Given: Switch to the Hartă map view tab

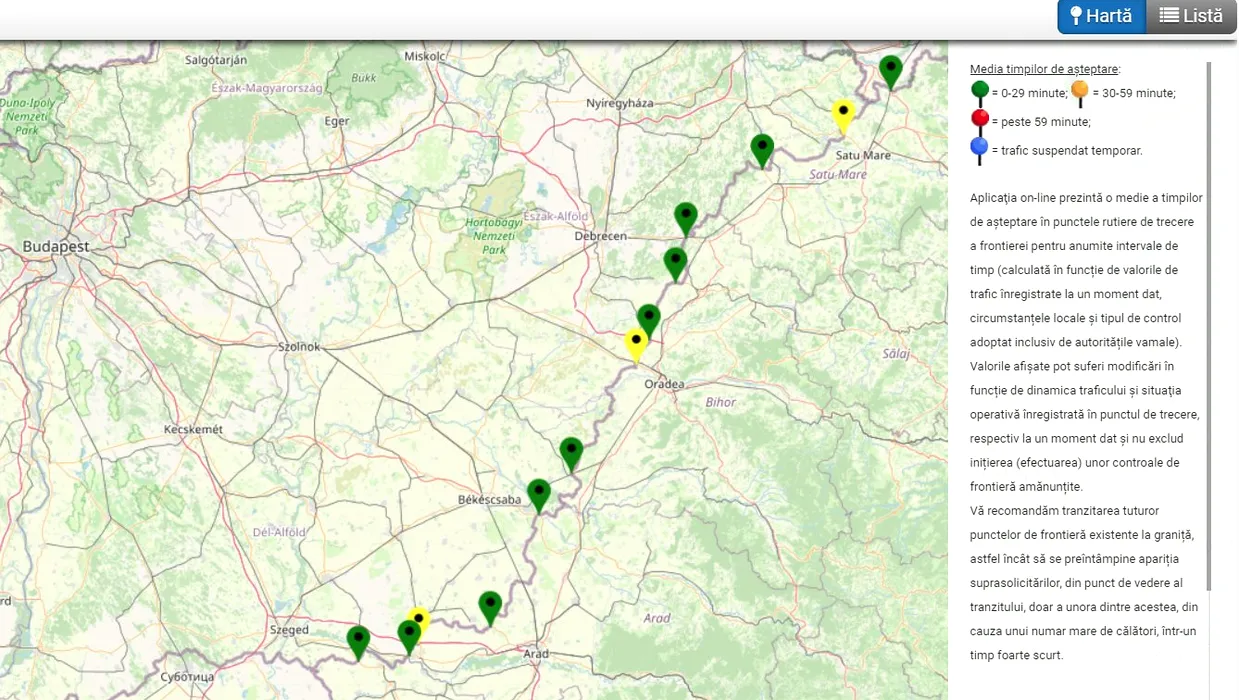Looking at the screenshot, I should click(1101, 16).
